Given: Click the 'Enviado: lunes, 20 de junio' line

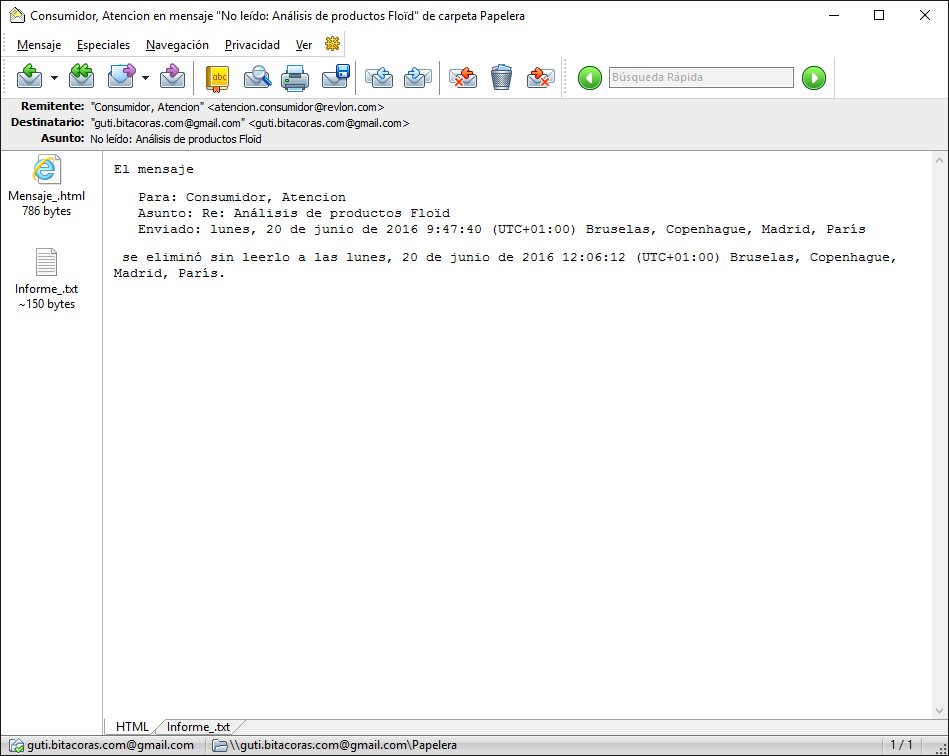Looking at the screenshot, I should click(x=502, y=229).
